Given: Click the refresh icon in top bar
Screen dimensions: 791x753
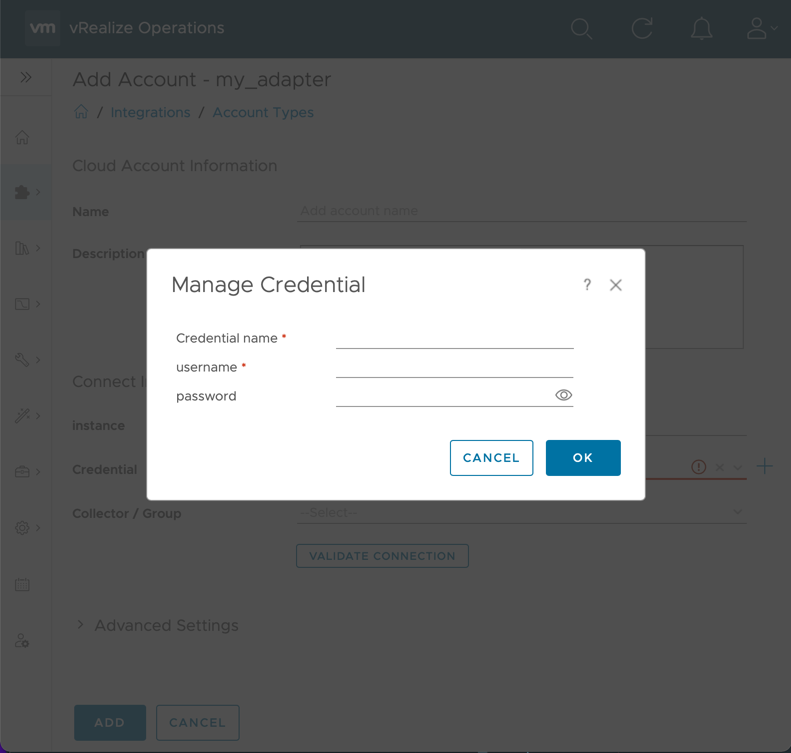Looking at the screenshot, I should tap(642, 29).
